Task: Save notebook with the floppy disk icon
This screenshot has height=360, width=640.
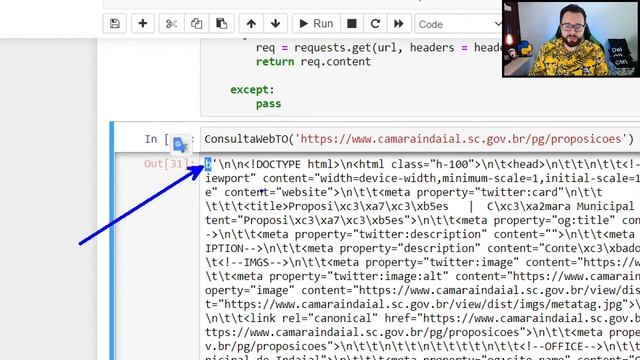Action: 115,24
